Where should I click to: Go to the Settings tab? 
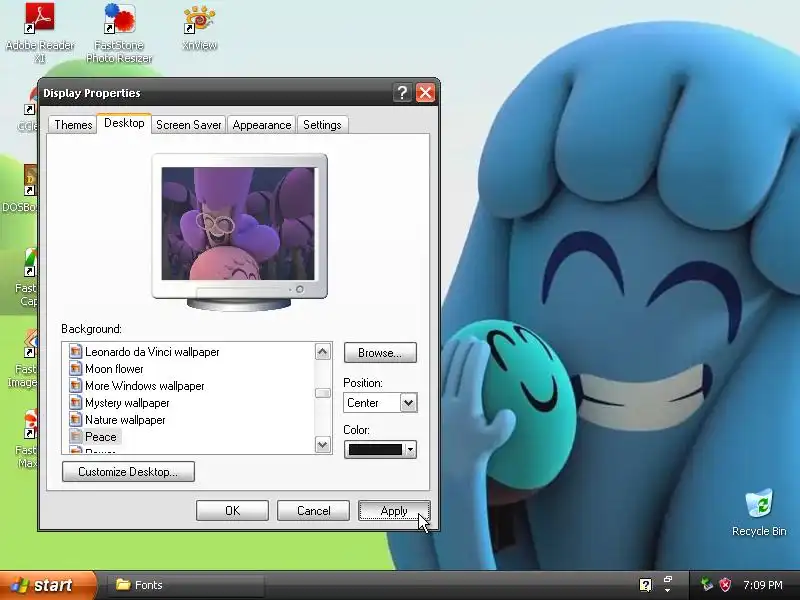click(322, 125)
